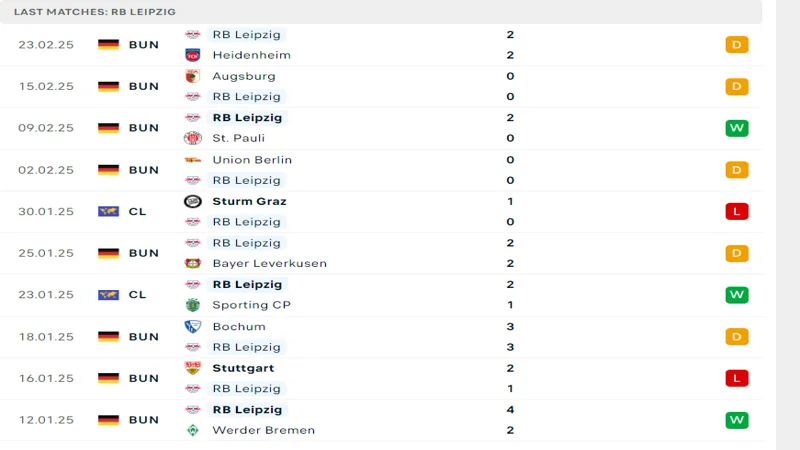
Task: Click the Werder Bremen club crest
Action: [193, 430]
